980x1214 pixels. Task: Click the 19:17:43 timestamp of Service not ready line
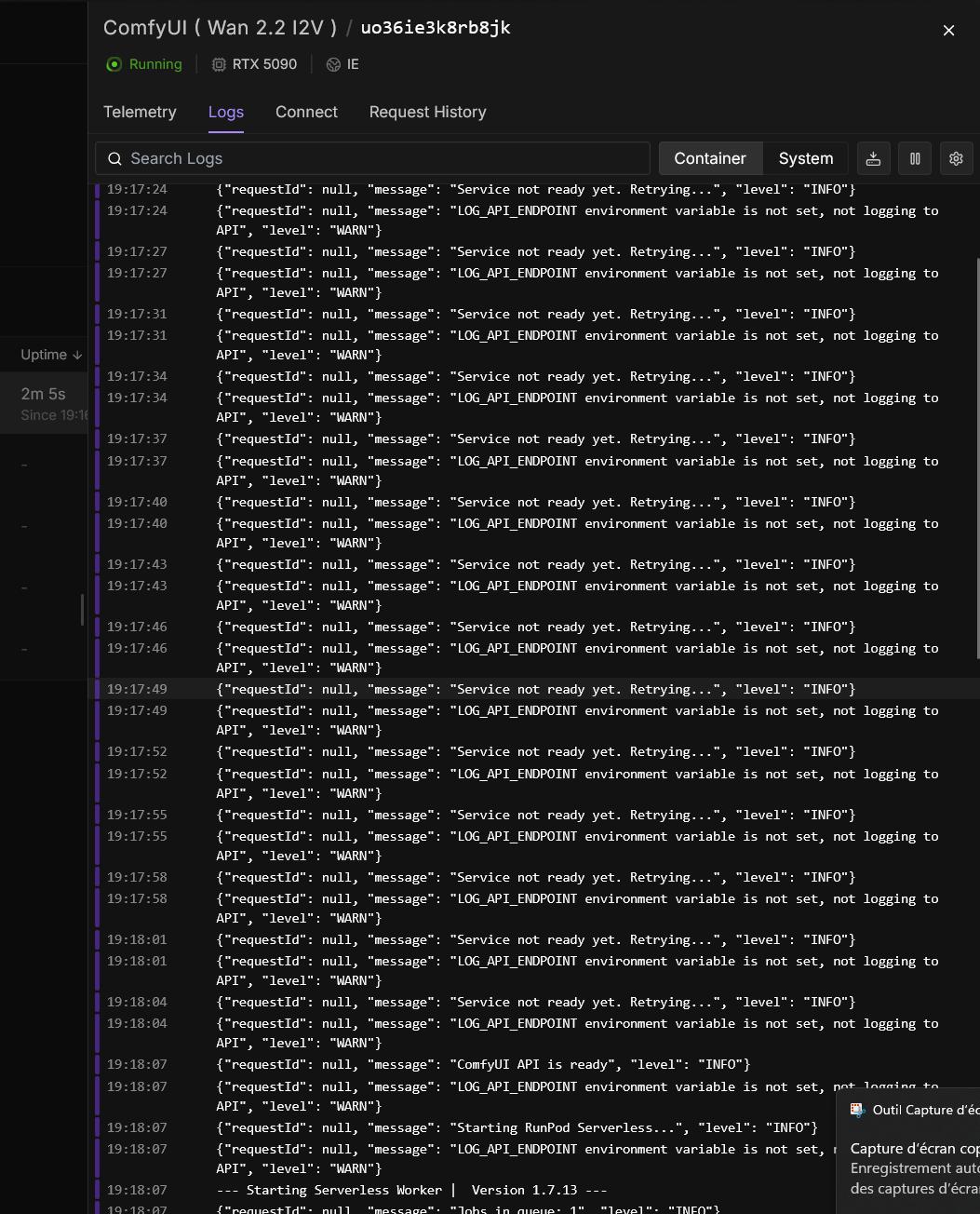137,564
